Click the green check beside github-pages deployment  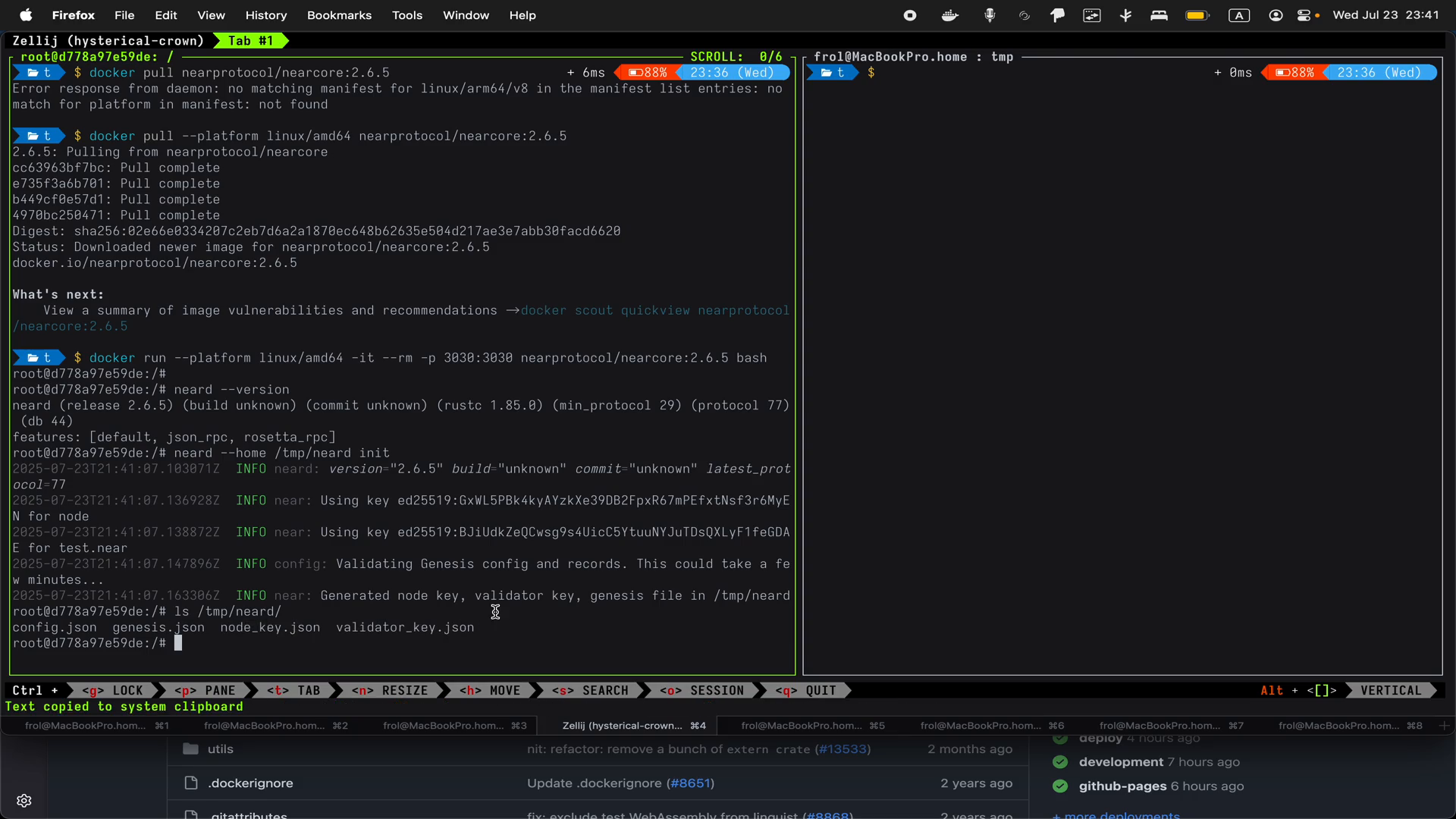coord(1060,786)
